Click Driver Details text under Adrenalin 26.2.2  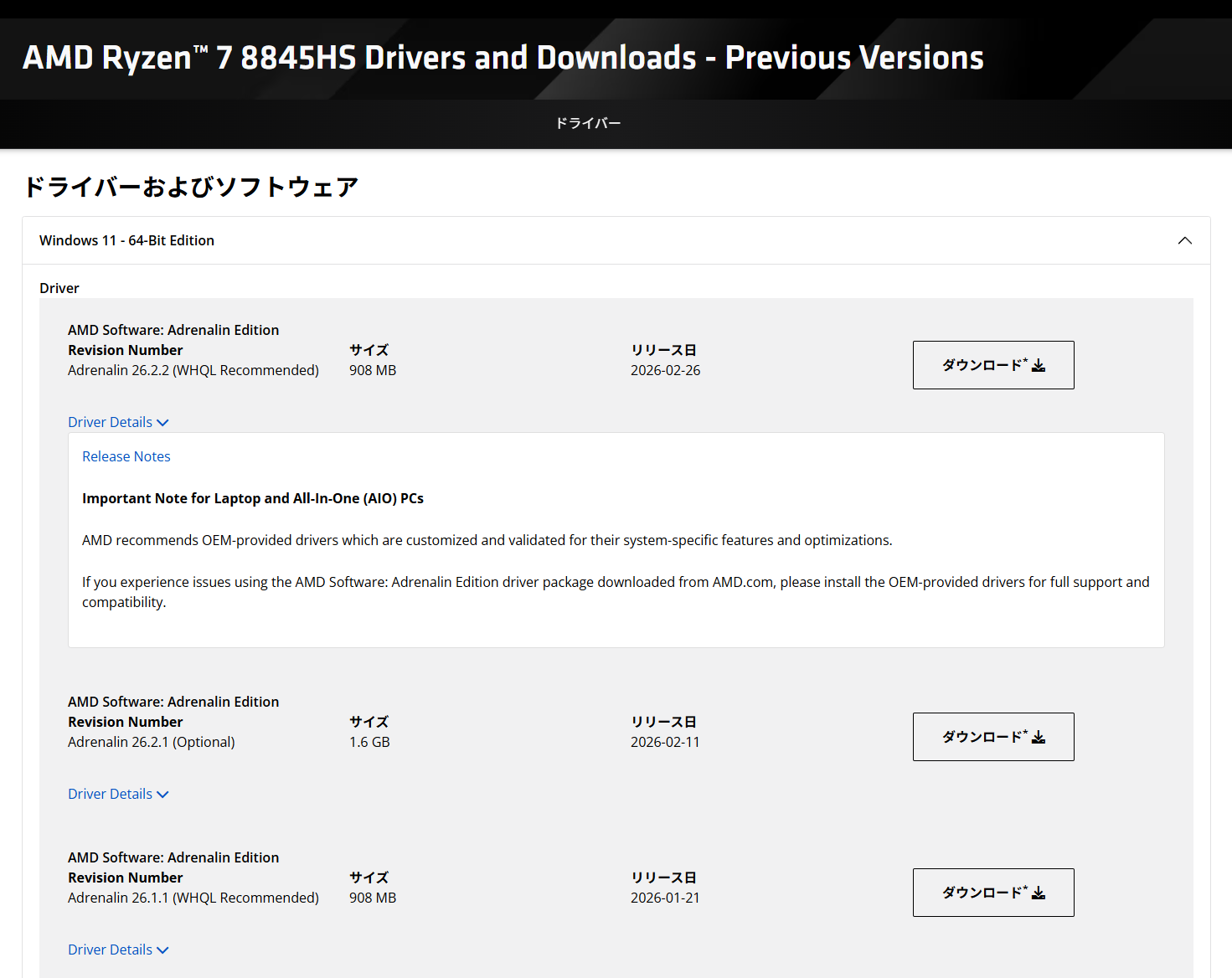coord(110,423)
